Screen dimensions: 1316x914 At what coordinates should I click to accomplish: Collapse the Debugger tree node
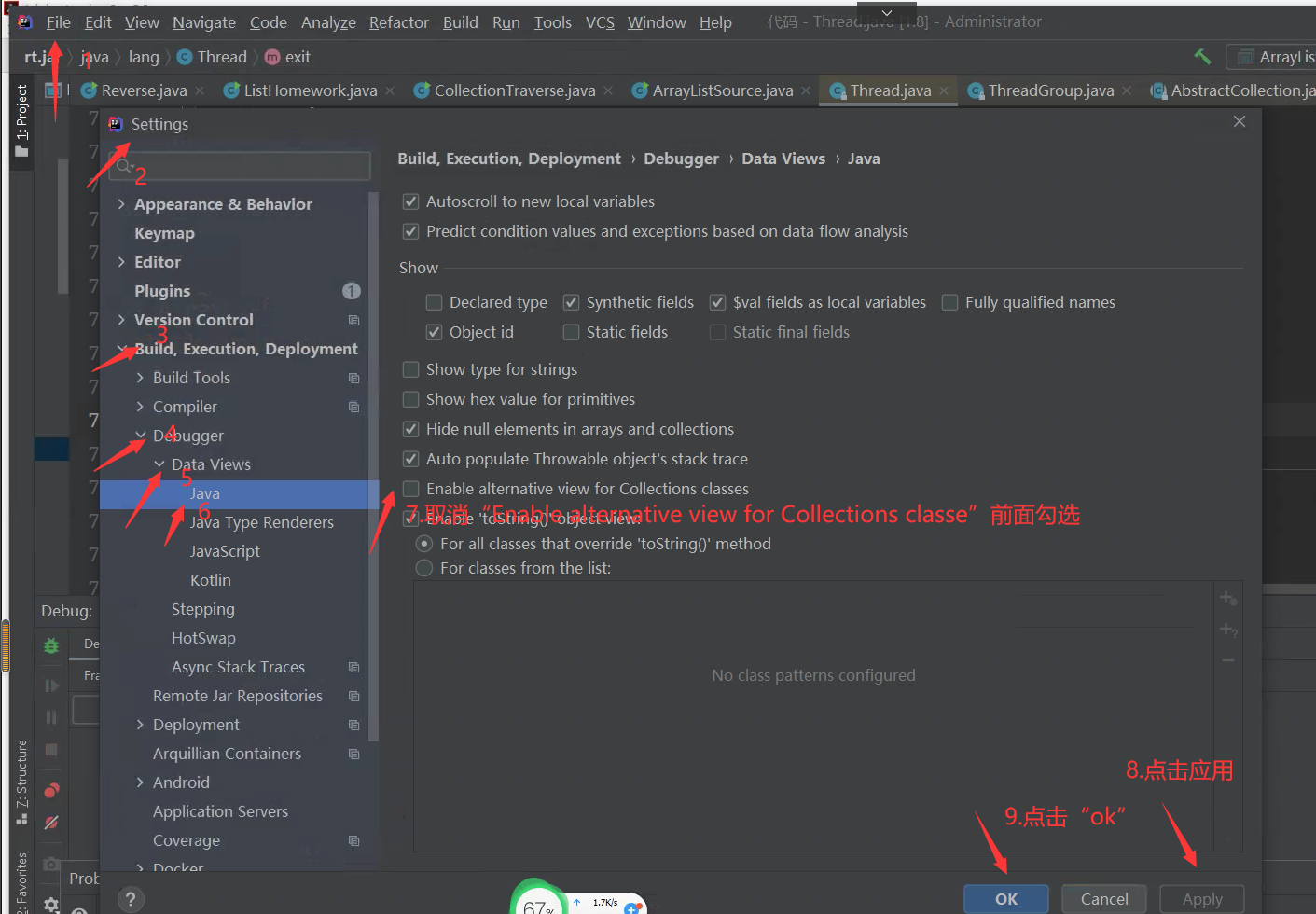140,436
